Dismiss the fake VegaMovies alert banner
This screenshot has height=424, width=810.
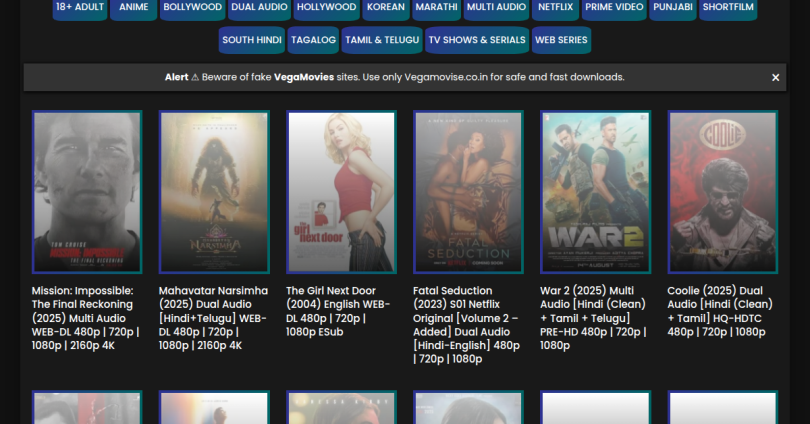(x=775, y=77)
